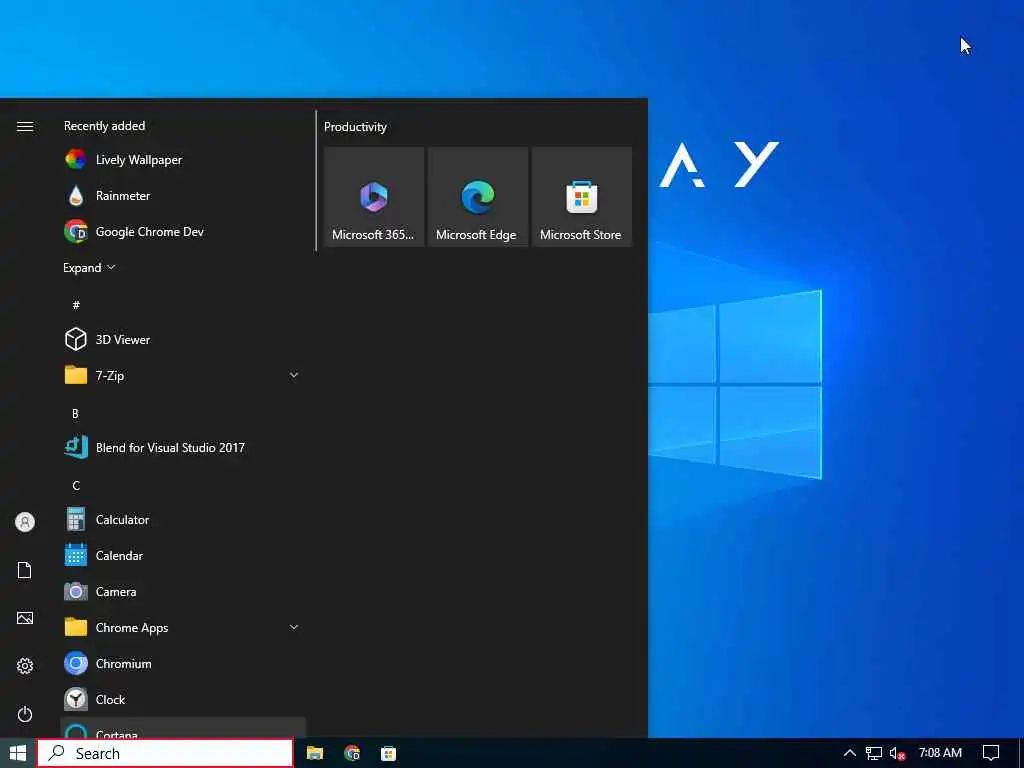Expand the Start menu hamburger button
The image size is (1024, 768).
coord(25,127)
